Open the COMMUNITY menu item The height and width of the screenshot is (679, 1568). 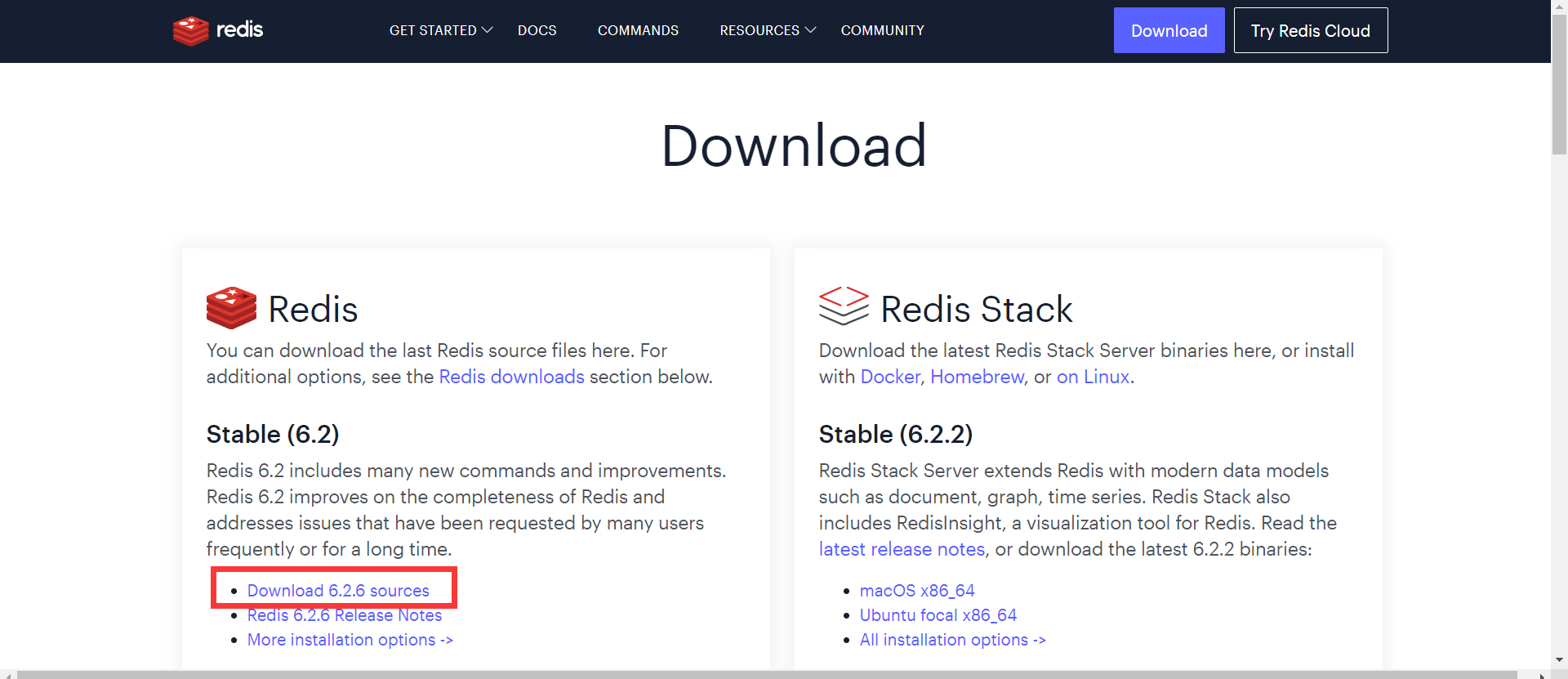(883, 30)
